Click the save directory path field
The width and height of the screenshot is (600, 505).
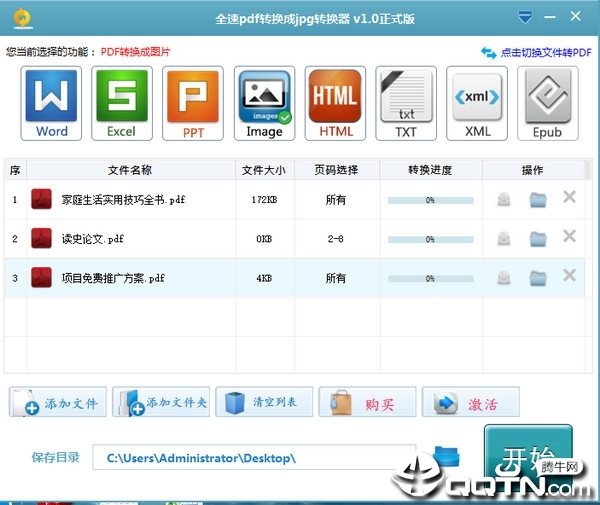(x=254, y=457)
